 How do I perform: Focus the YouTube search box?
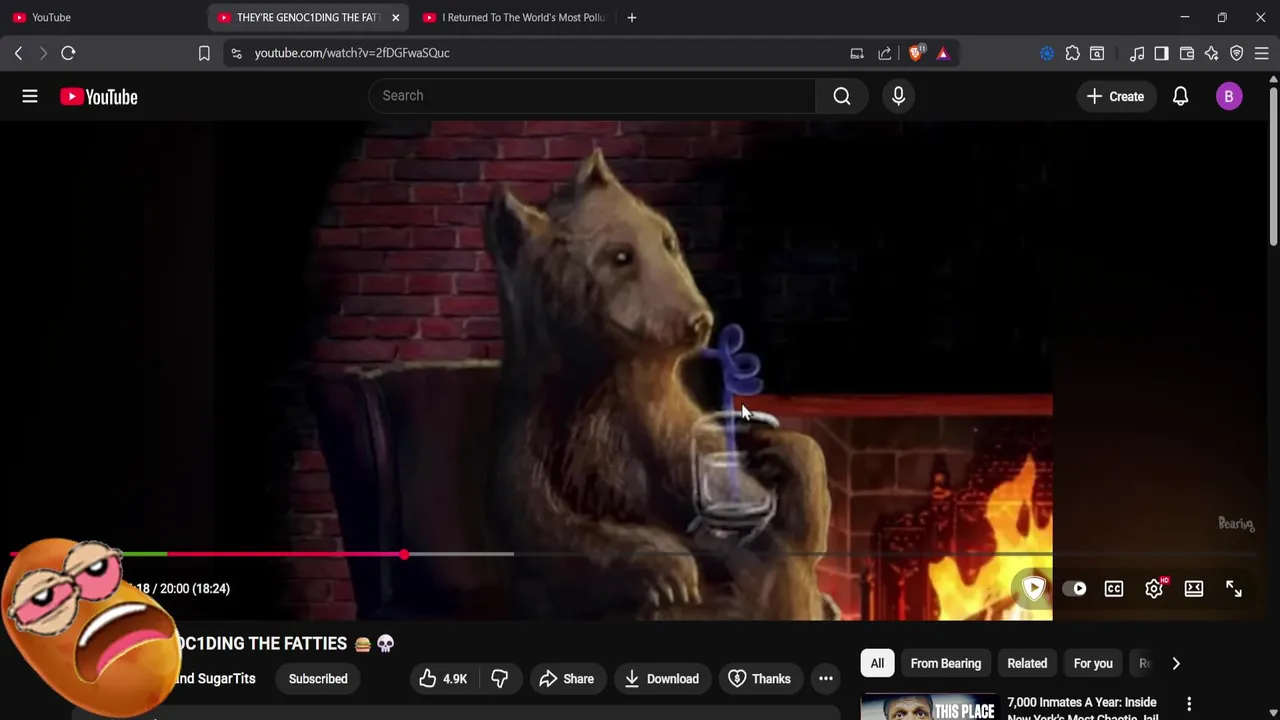coord(593,96)
